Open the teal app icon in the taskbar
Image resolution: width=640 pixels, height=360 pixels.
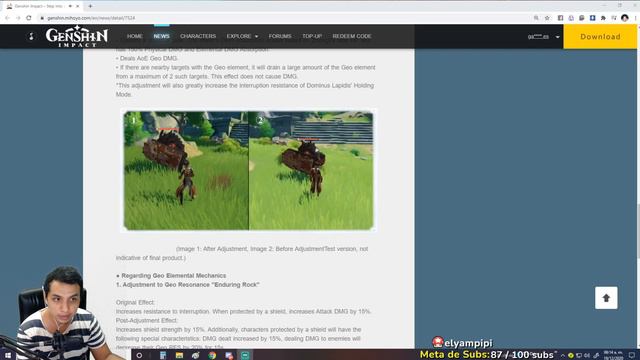pos(245,356)
